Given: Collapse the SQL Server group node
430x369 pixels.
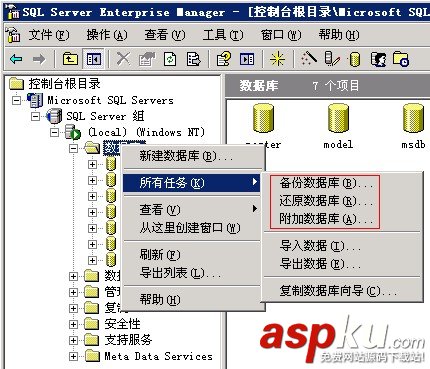Looking at the screenshot, I should [x=35, y=116].
